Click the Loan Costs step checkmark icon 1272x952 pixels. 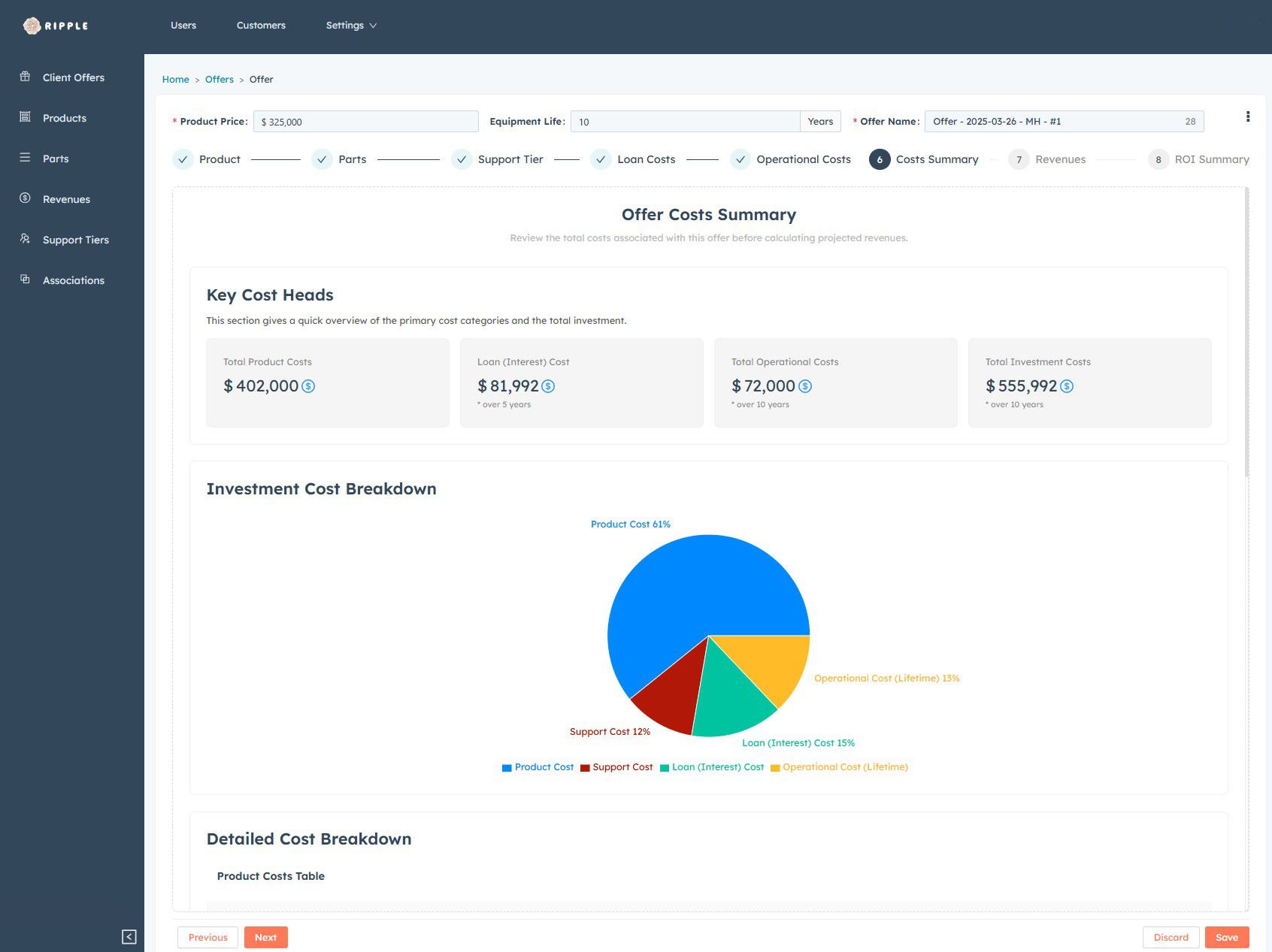601,159
